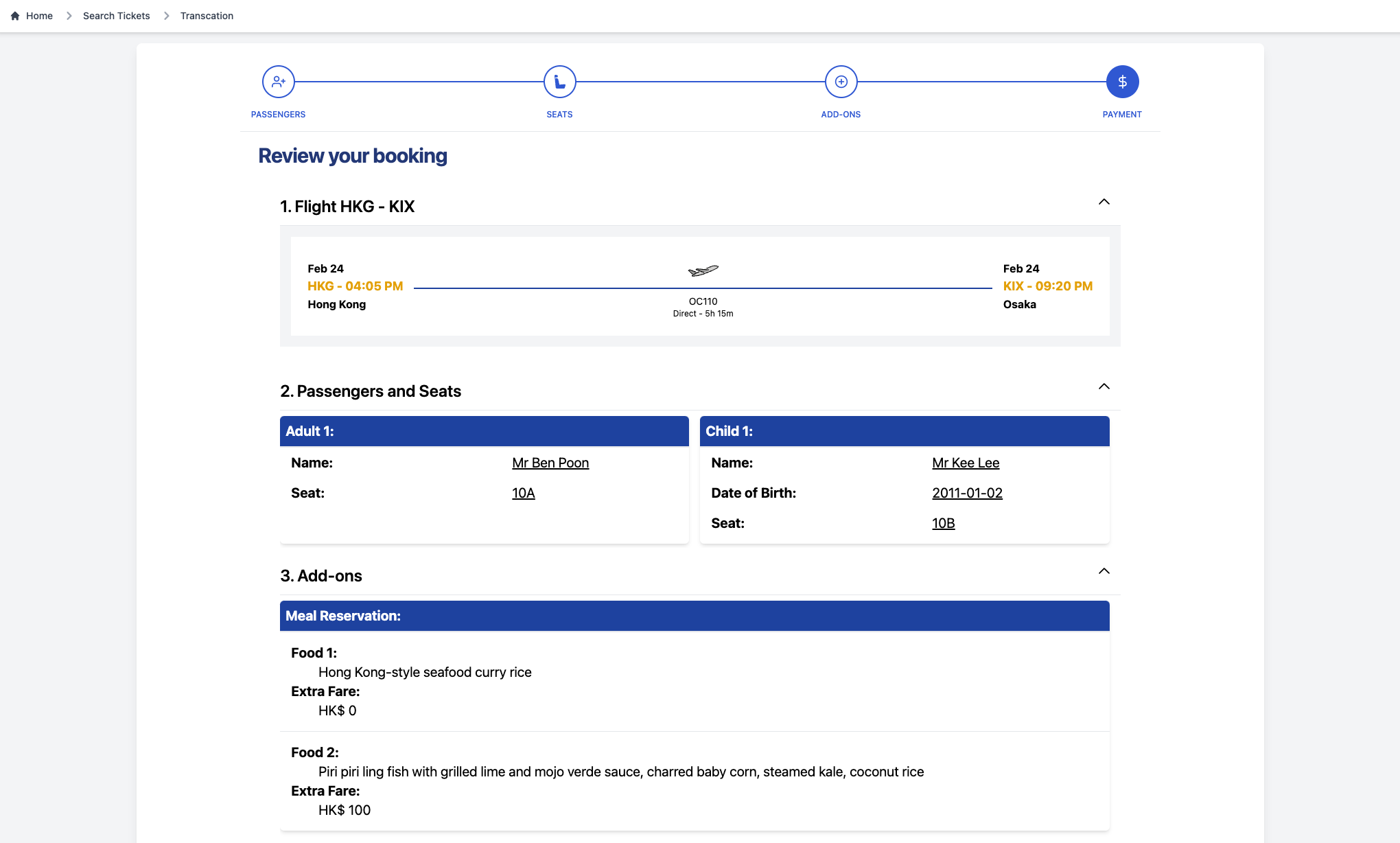The width and height of the screenshot is (1400, 843).
Task: Click the Add-ons plus circle icon
Action: [x=841, y=82]
